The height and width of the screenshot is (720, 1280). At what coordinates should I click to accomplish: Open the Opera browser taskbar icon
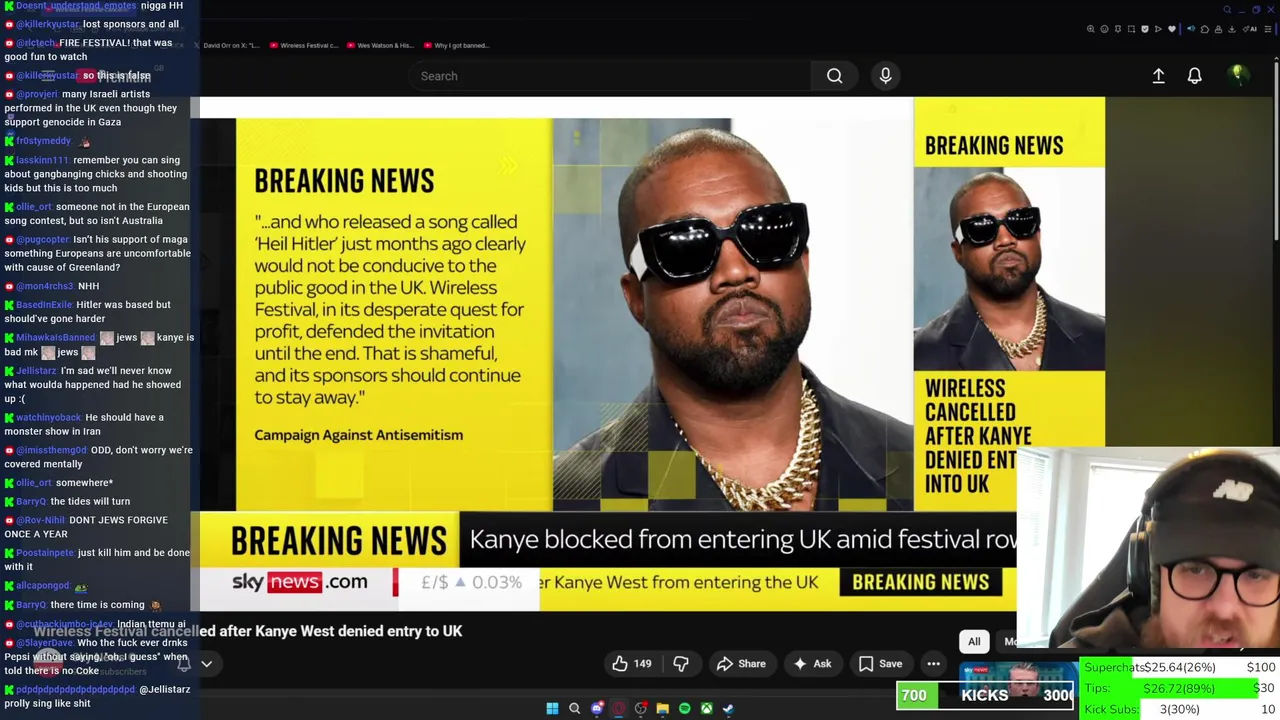619,709
